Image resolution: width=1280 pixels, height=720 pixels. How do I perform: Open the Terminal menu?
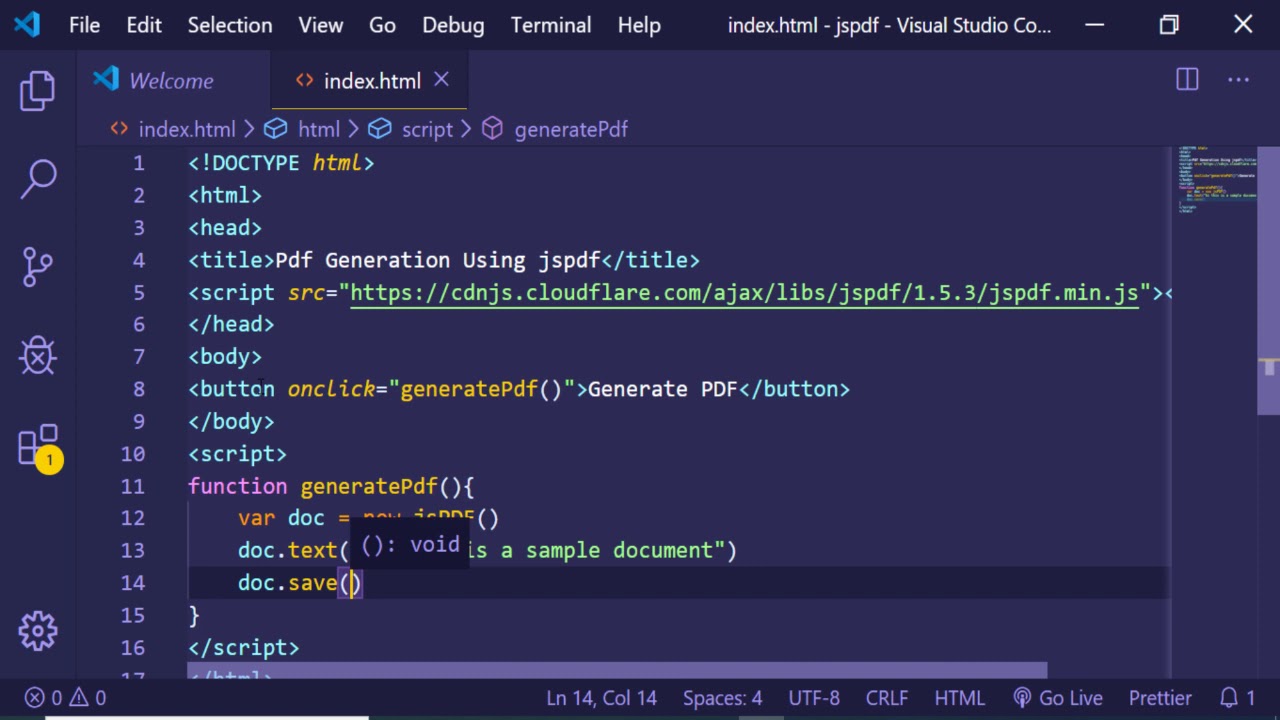[551, 25]
